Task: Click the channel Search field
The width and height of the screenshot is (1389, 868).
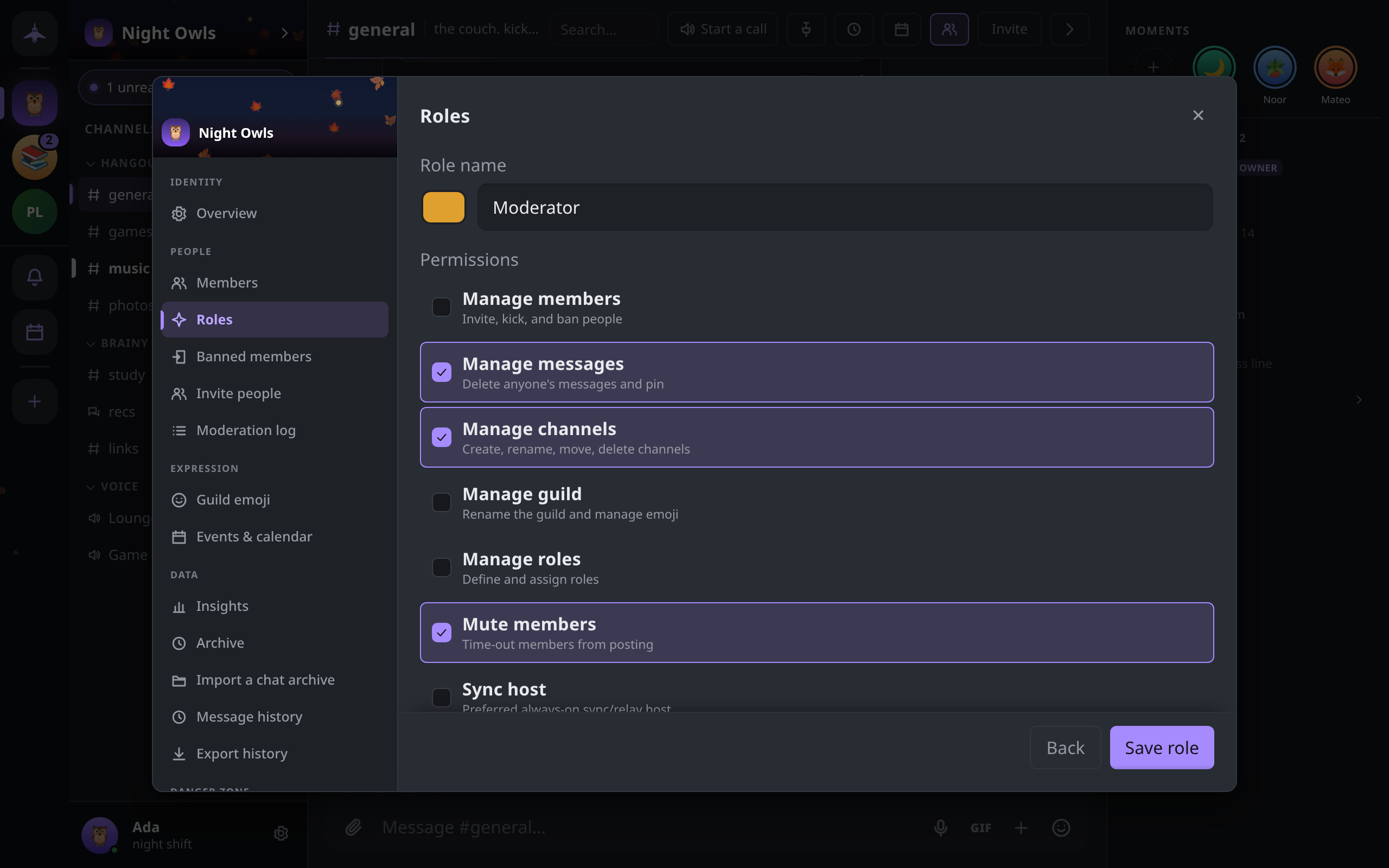Action: pos(603,29)
